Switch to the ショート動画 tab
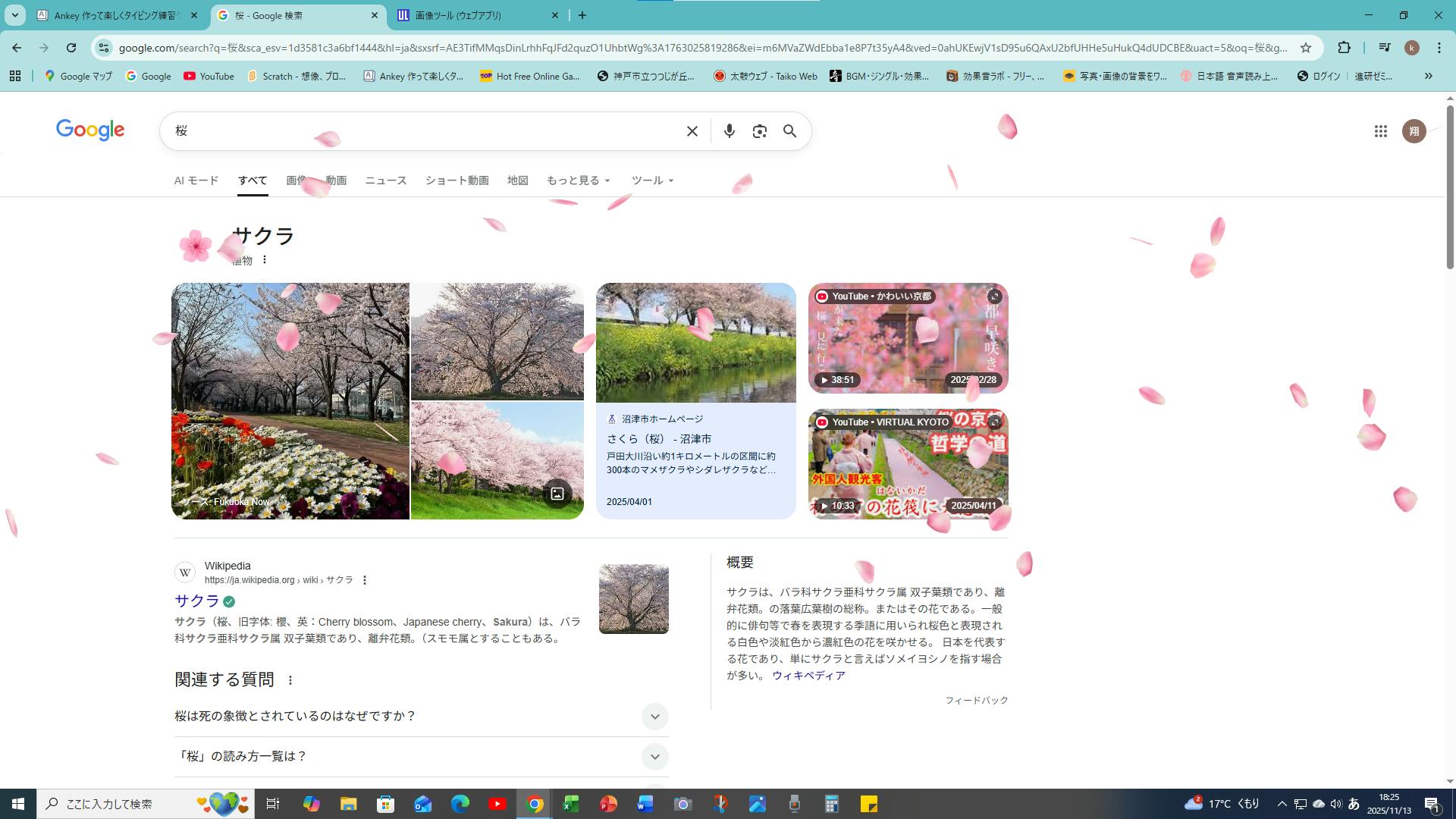The width and height of the screenshot is (1456, 819). pyautogui.click(x=457, y=180)
